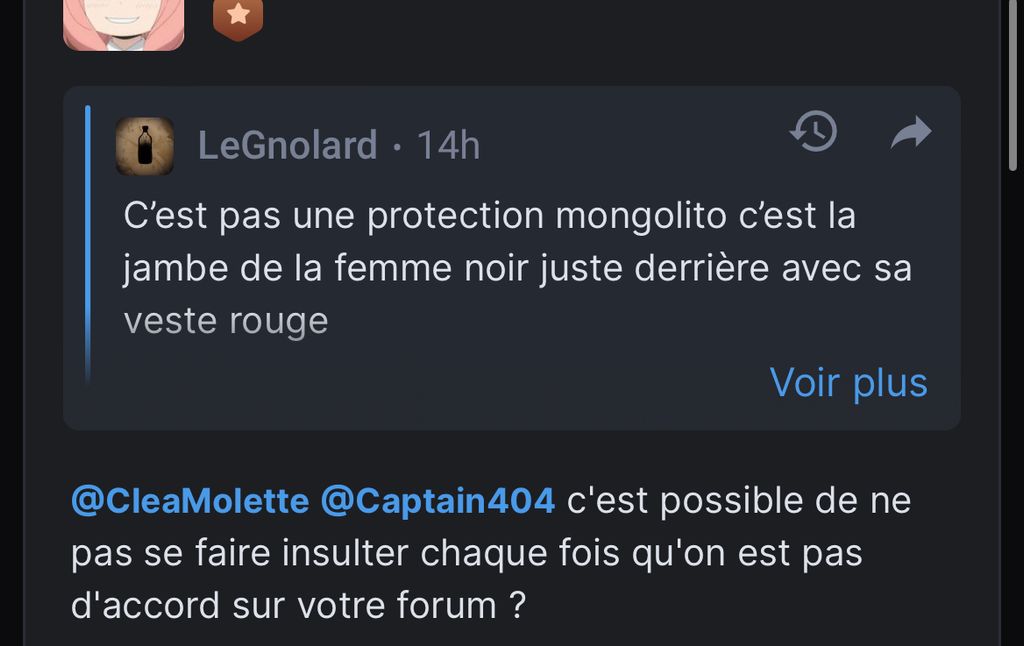The image size is (1024, 646).
Task: Open the quoted post's edit history clock icon
Action: point(813,132)
